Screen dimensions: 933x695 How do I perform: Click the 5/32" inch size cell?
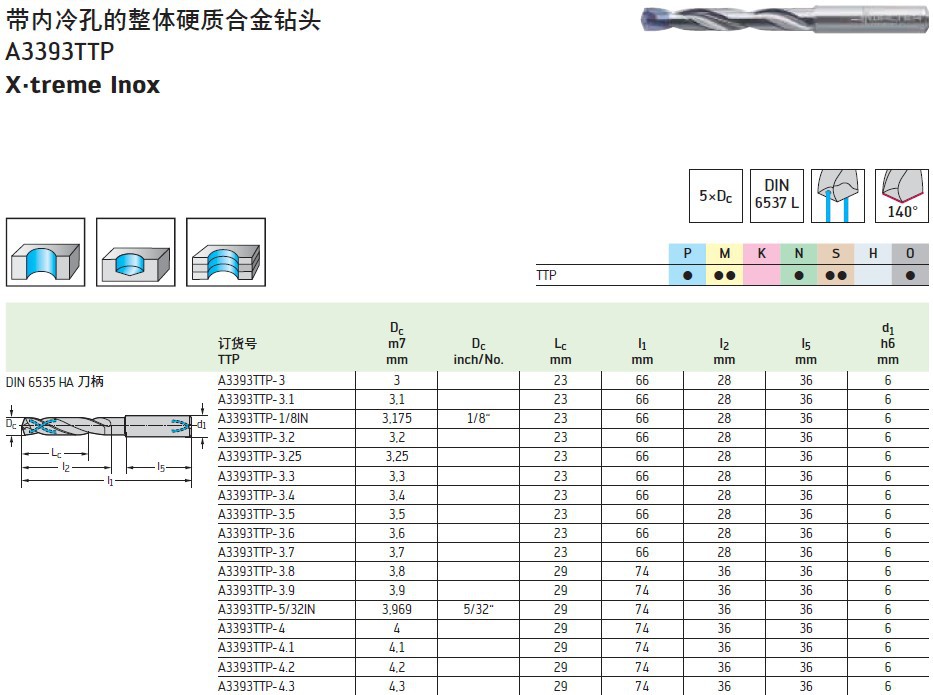(x=478, y=609)
